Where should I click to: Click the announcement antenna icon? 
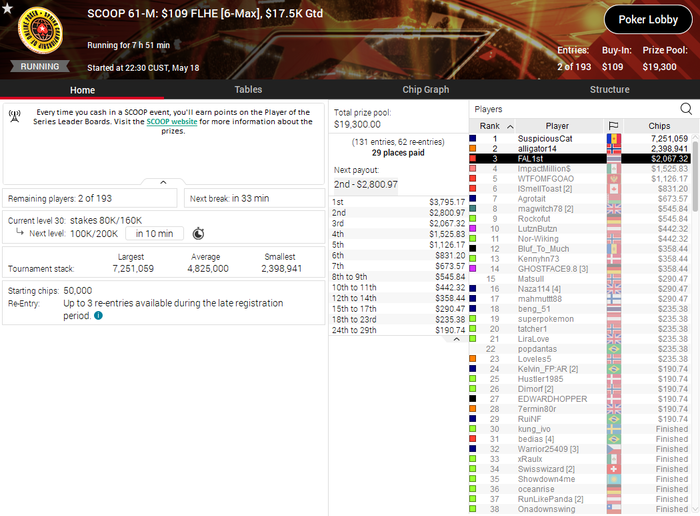14,117
